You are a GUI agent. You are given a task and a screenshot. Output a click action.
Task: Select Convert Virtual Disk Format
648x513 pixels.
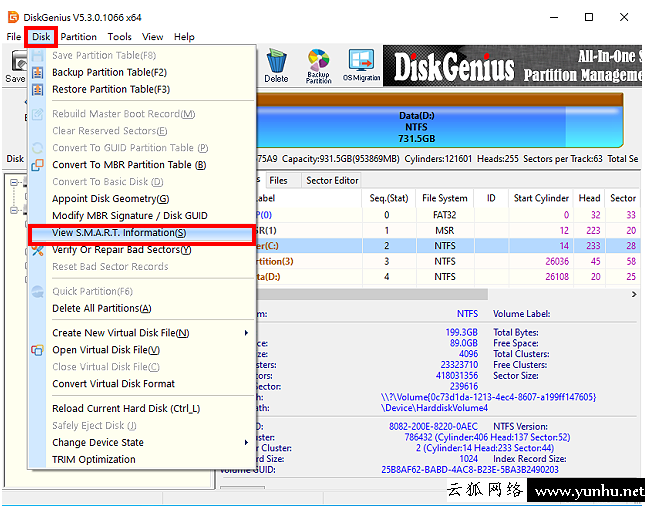point(114,384)
